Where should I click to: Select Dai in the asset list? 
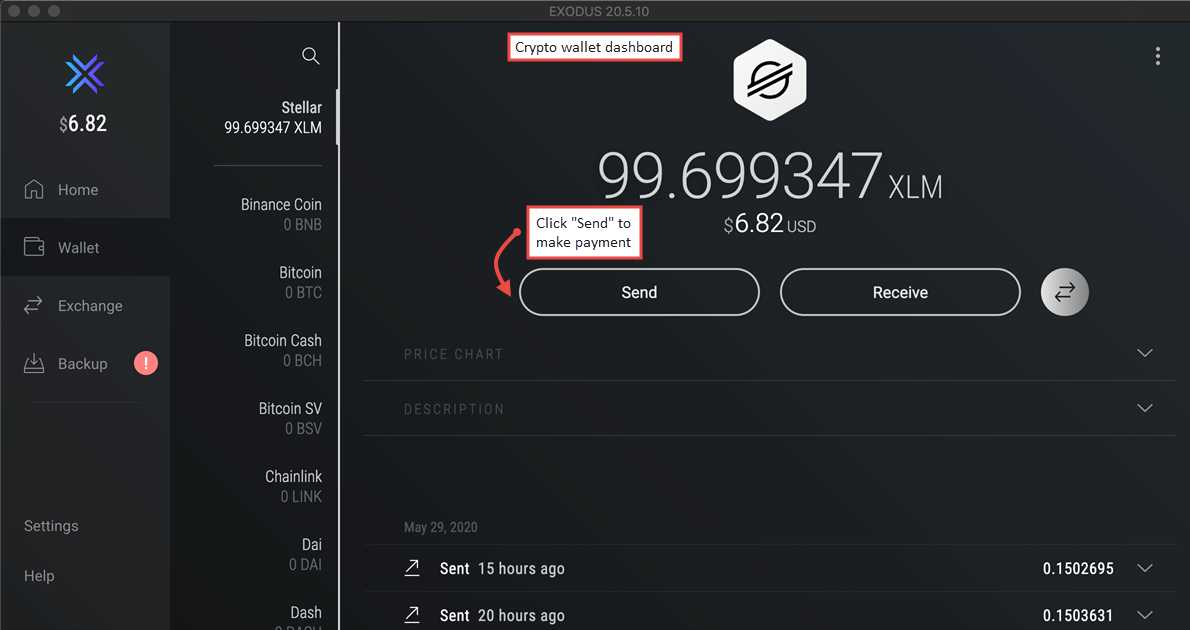(305, 554)
